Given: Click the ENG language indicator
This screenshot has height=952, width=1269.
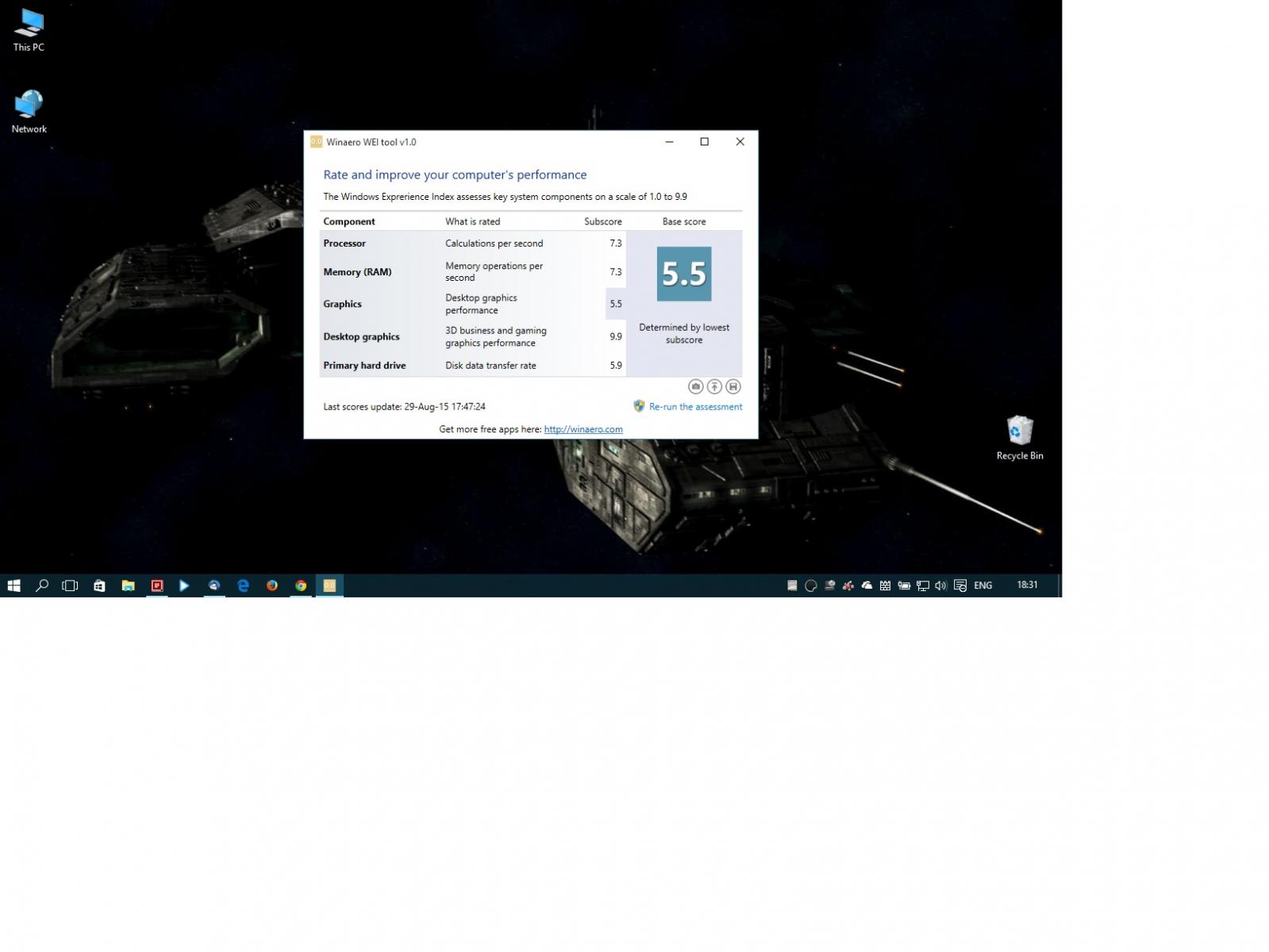Looking at the screenshot, I should [x=983, y=585].
